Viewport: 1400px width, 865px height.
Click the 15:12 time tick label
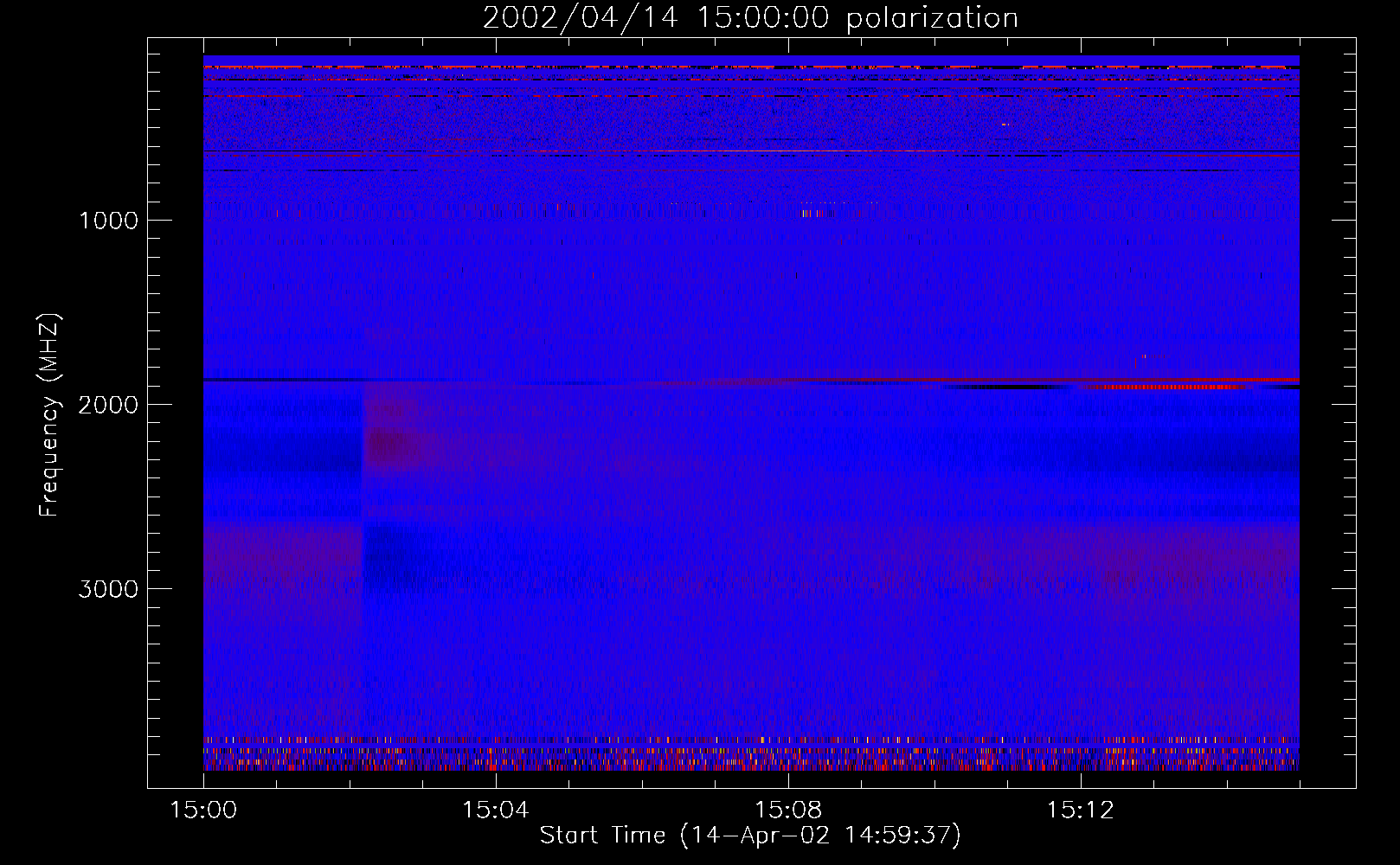(x=1080, y=811)
